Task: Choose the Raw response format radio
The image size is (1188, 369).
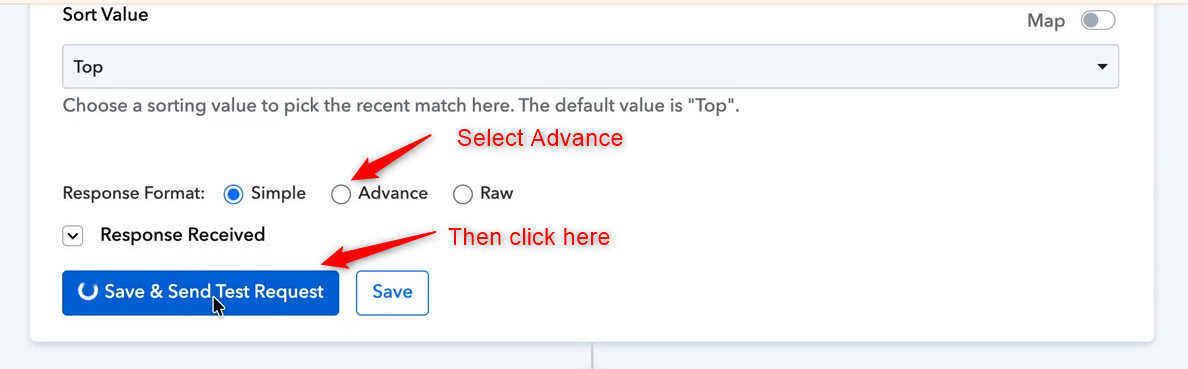Action: point(463,194)
